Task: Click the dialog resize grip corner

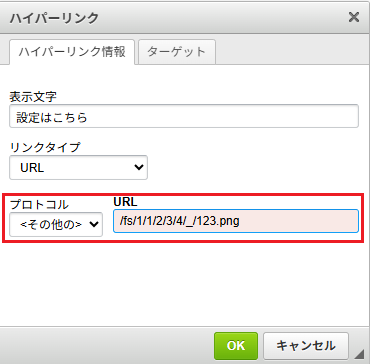Action: coord(359,354)
